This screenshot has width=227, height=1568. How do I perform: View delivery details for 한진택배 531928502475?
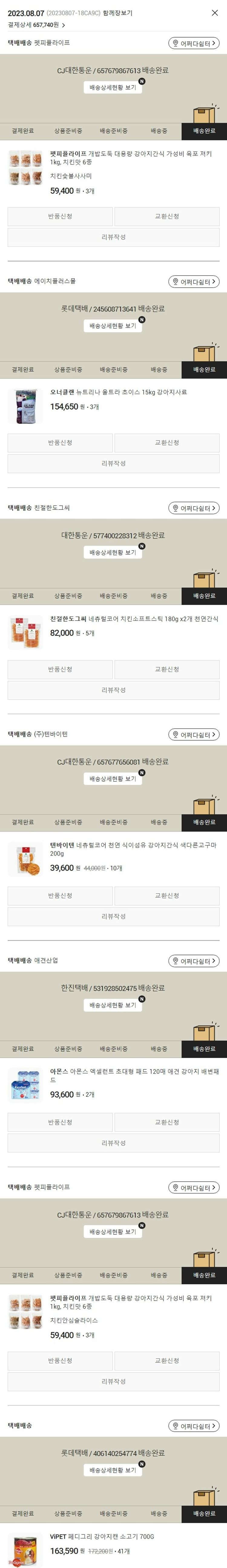[x=113, y=1005]
